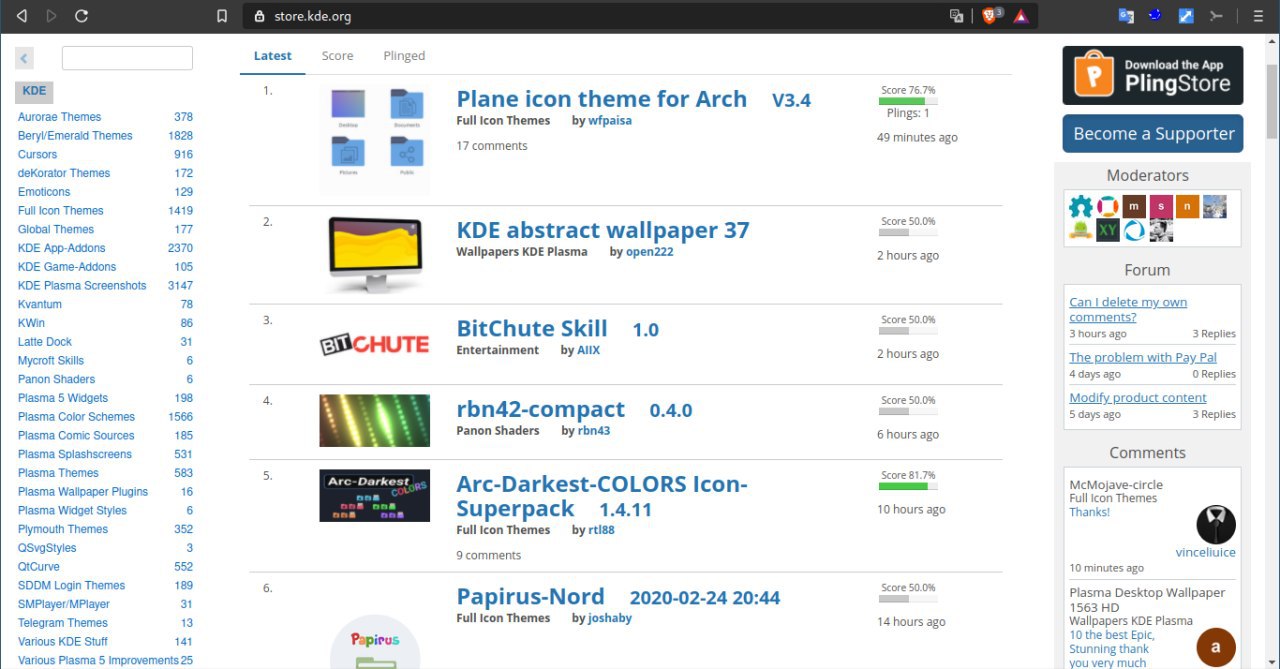The height and width of the screenshot is (669, 1280).
Task: Click the grey scissors-shaped extension icon
Action: coord(1216,16)
